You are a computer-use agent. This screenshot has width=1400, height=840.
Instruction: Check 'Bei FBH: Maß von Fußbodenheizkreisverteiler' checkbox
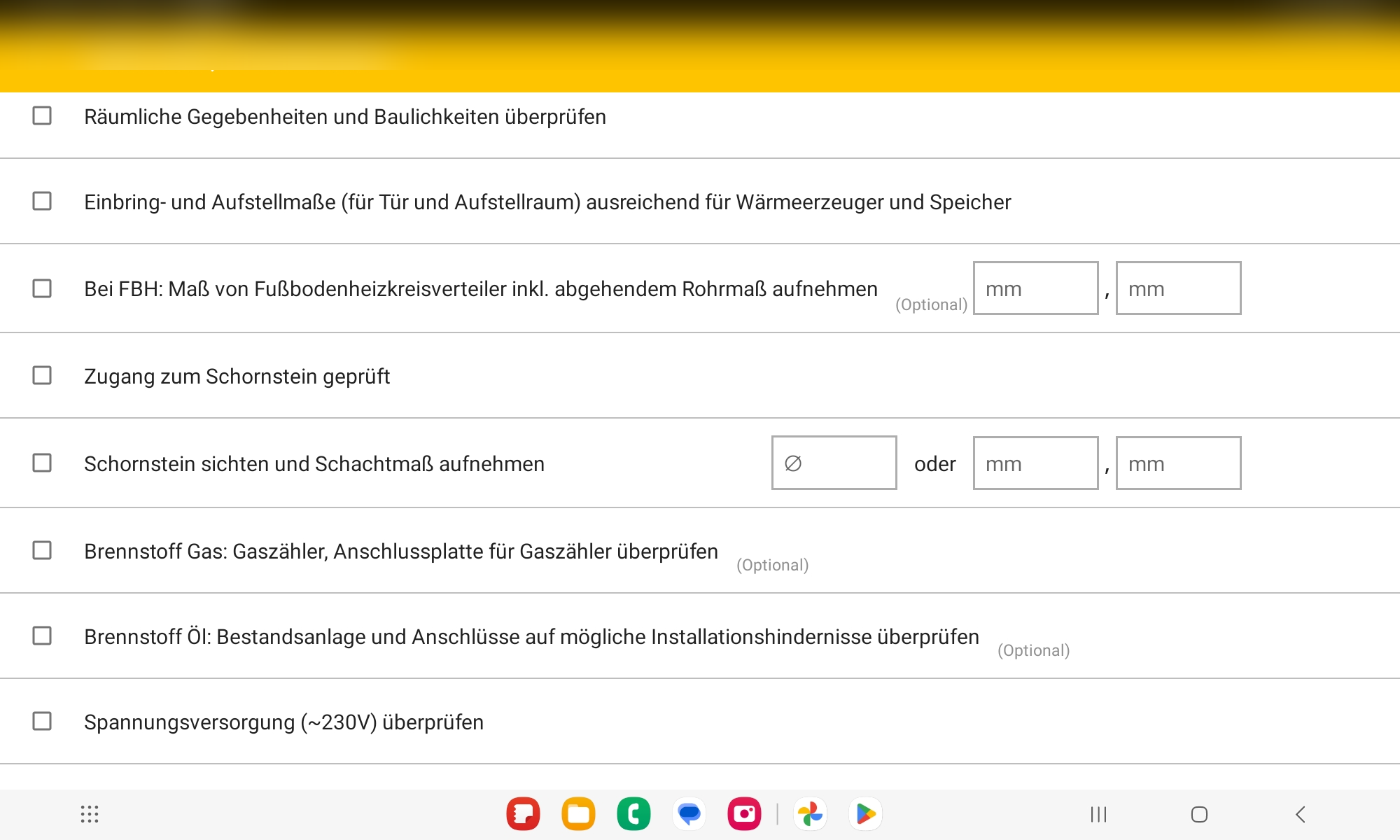[42, 288]
